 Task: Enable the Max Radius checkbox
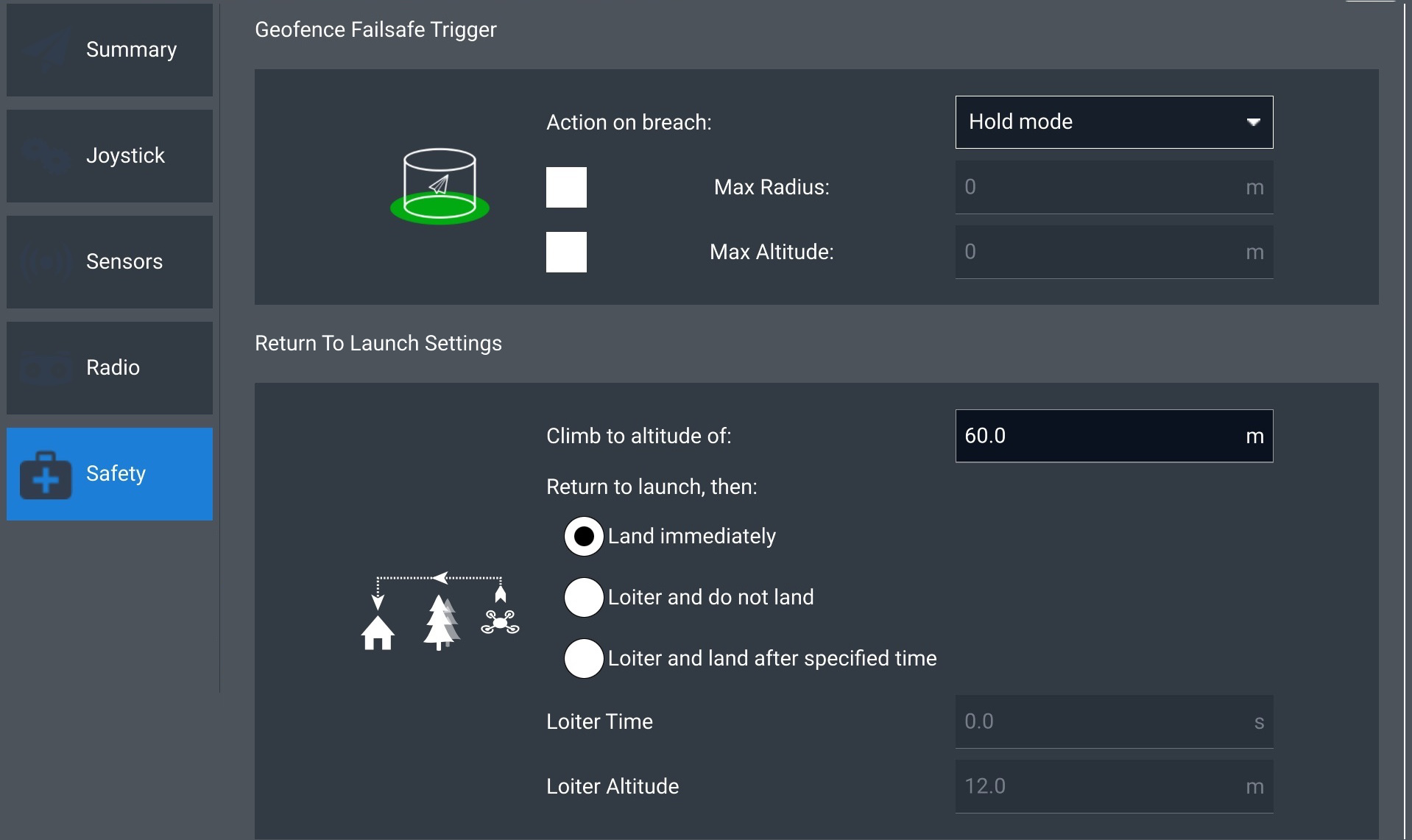point(566,187)
